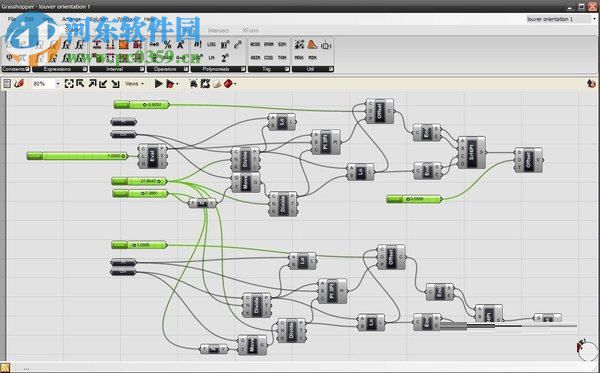Click the black play arrow preview icon
Image resolution: width=600 pixels, height=373 pixels.
pos(158,83)
